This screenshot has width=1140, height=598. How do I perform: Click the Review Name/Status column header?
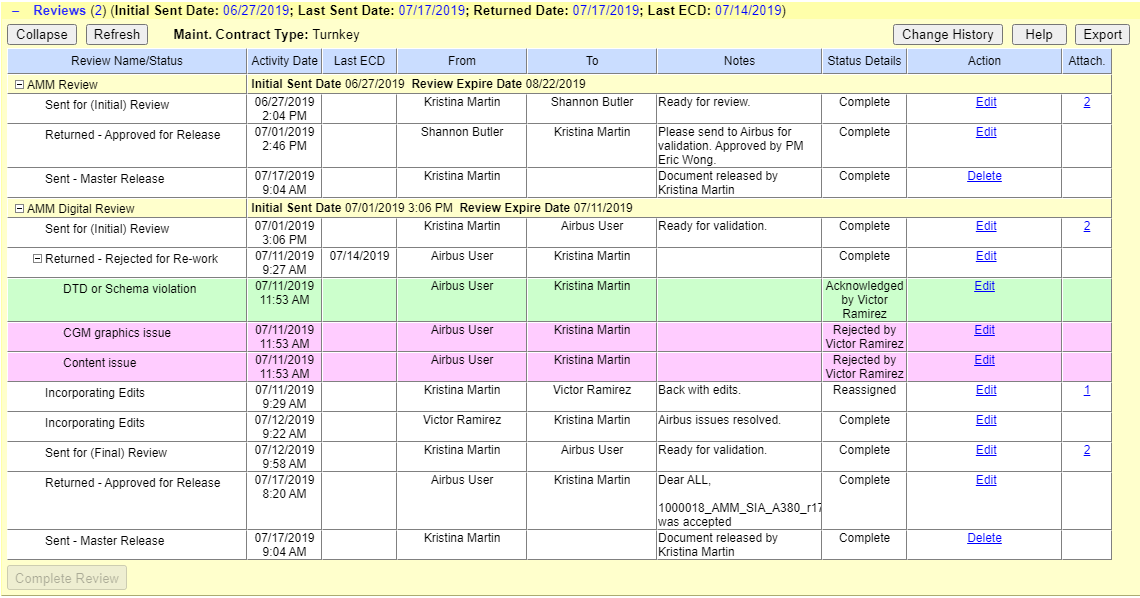pos(127,61)
